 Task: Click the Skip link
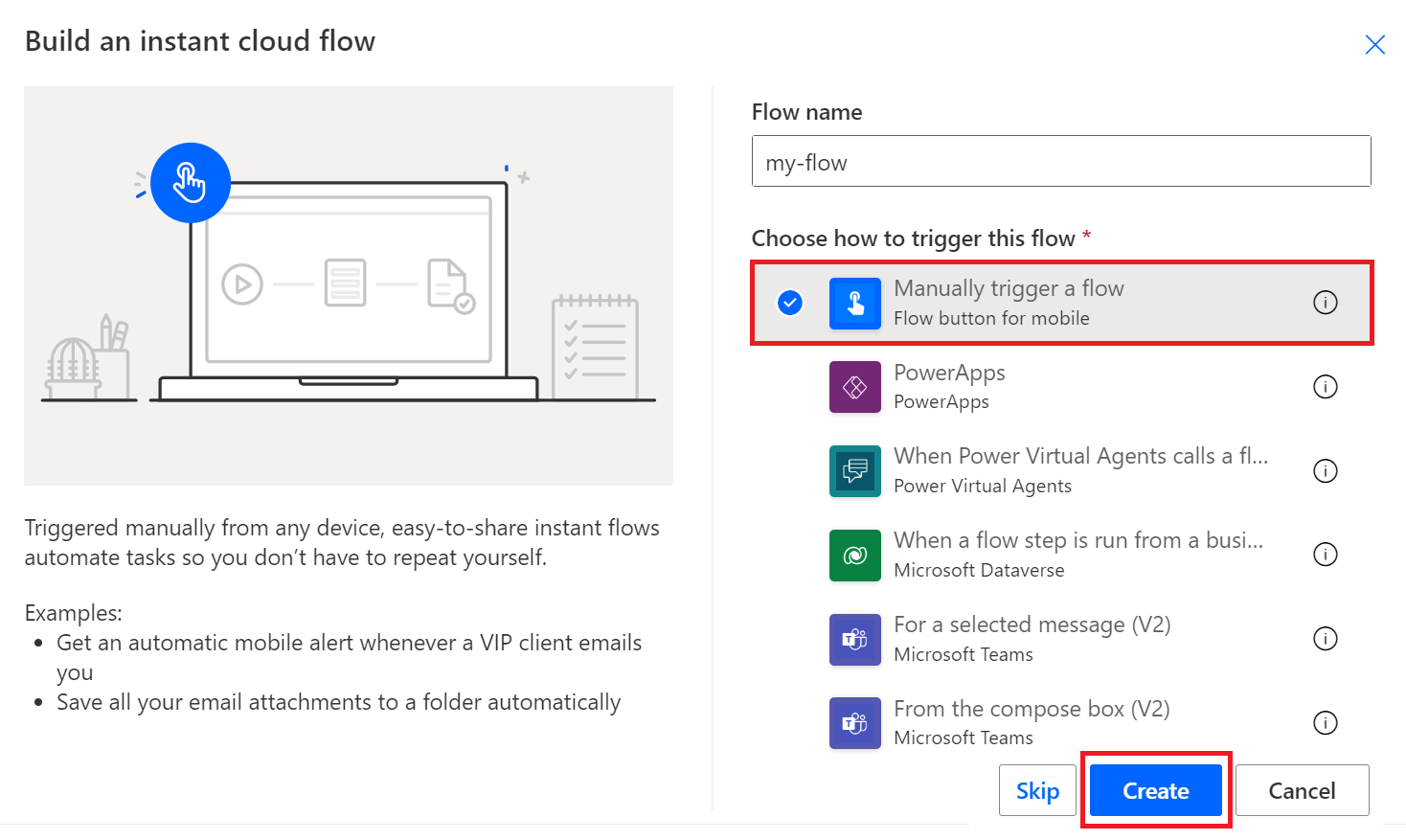point(1037,789)
